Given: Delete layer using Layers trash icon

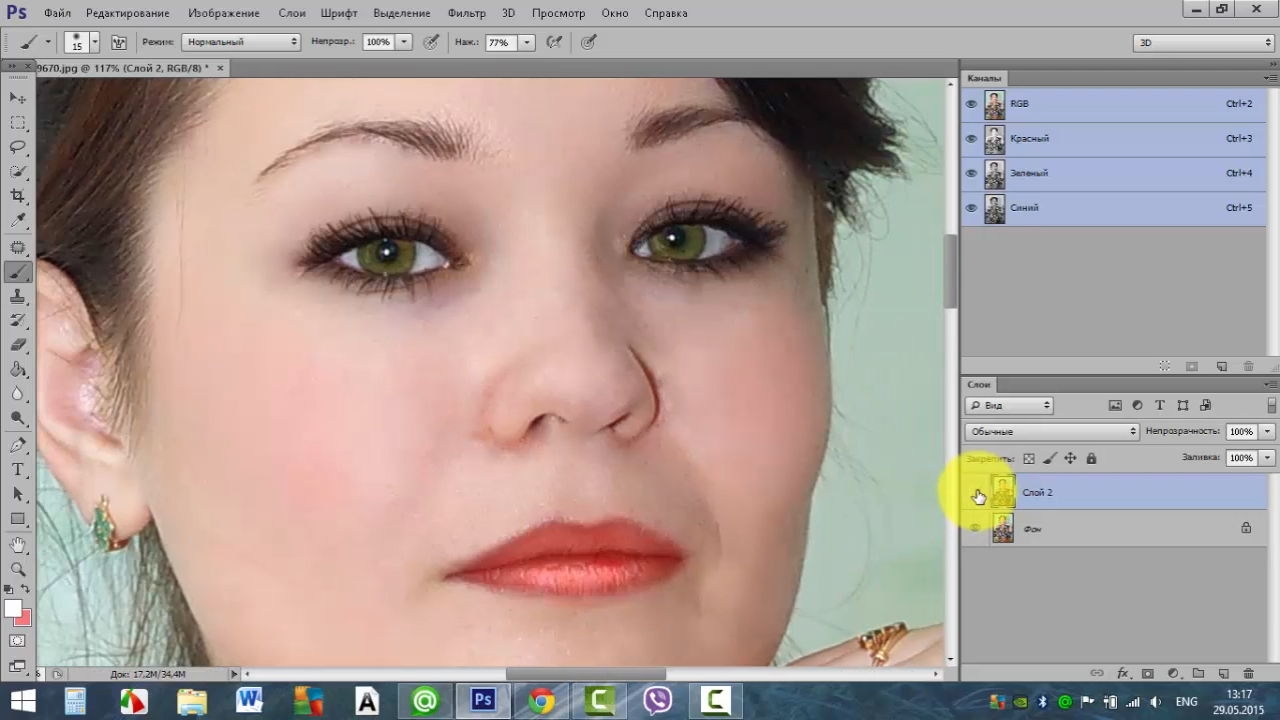Looking at the screenshot, I should click(x=1248, y=674).
